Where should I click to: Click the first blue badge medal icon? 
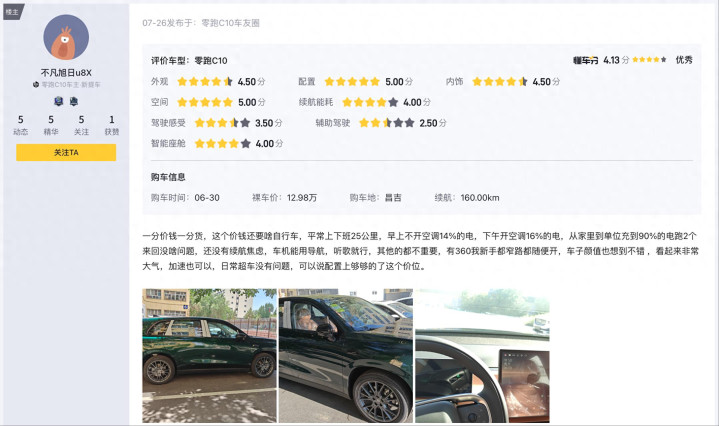point(59,101)
